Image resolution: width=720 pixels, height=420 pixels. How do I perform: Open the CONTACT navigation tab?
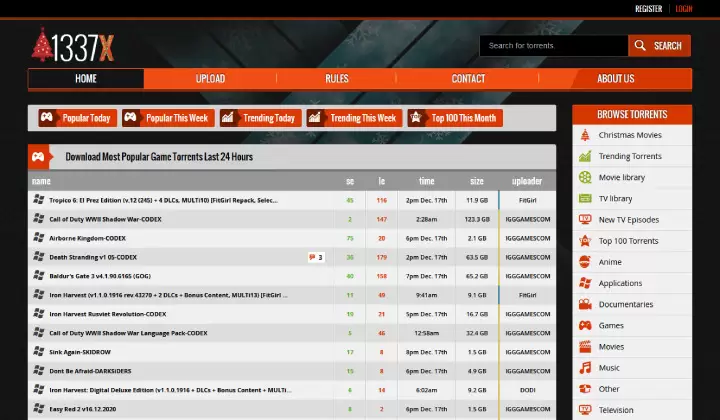(468, 78)
